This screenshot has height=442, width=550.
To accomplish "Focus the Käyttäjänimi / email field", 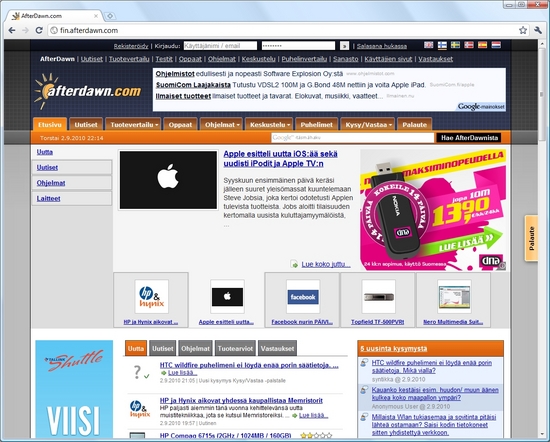I will pos(220,46).
